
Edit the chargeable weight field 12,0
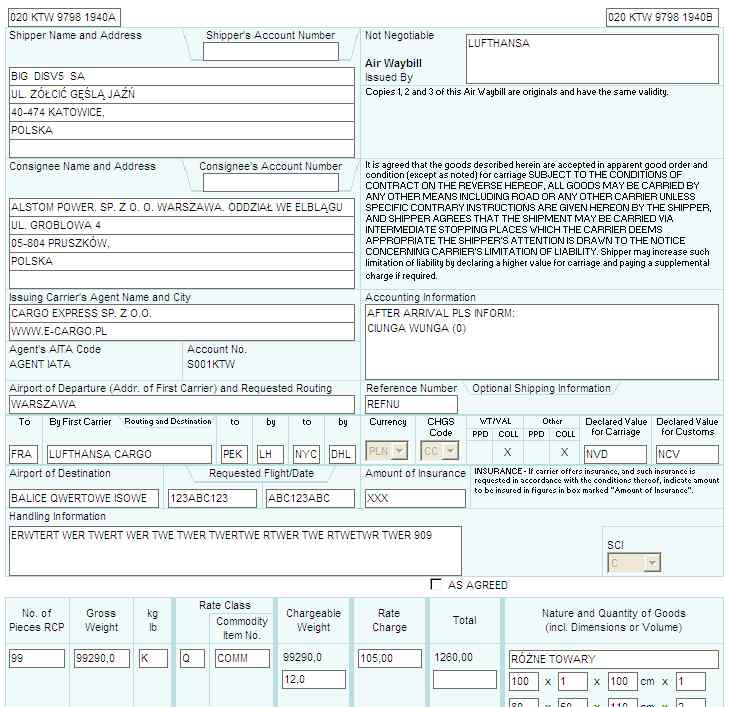click(314, 680)
